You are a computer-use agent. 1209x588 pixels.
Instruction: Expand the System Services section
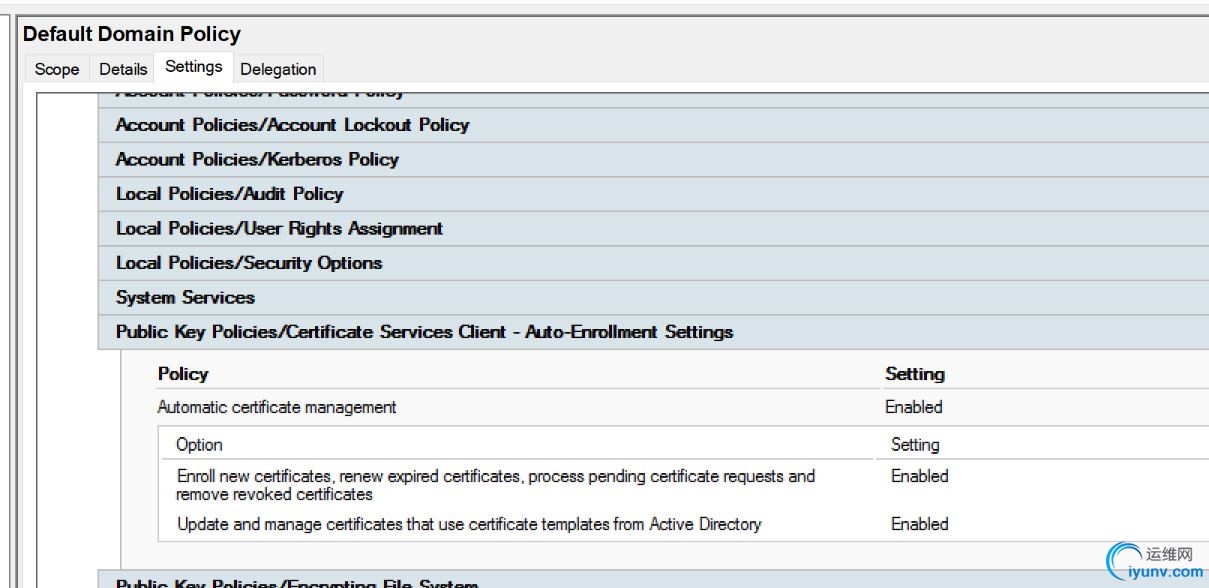tap(653, 297)
